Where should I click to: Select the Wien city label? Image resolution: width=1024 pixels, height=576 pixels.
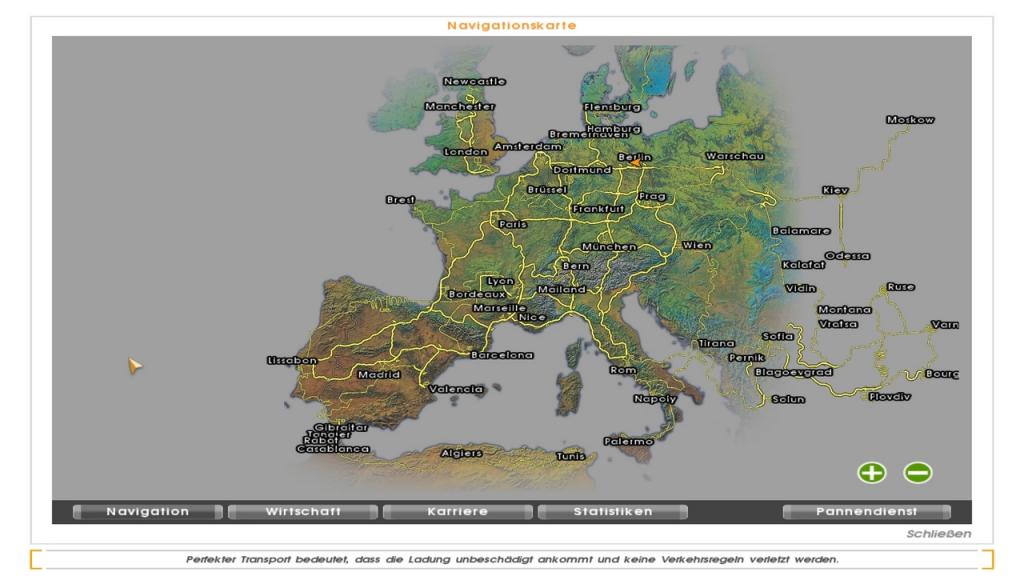tap(697, 246)
